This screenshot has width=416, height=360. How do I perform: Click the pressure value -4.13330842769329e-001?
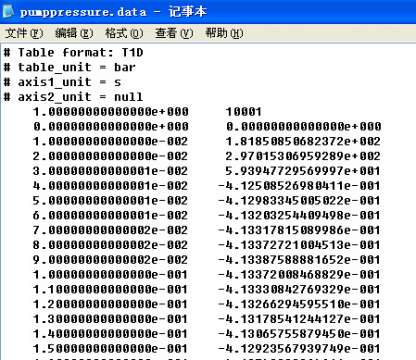pos(299,289)
